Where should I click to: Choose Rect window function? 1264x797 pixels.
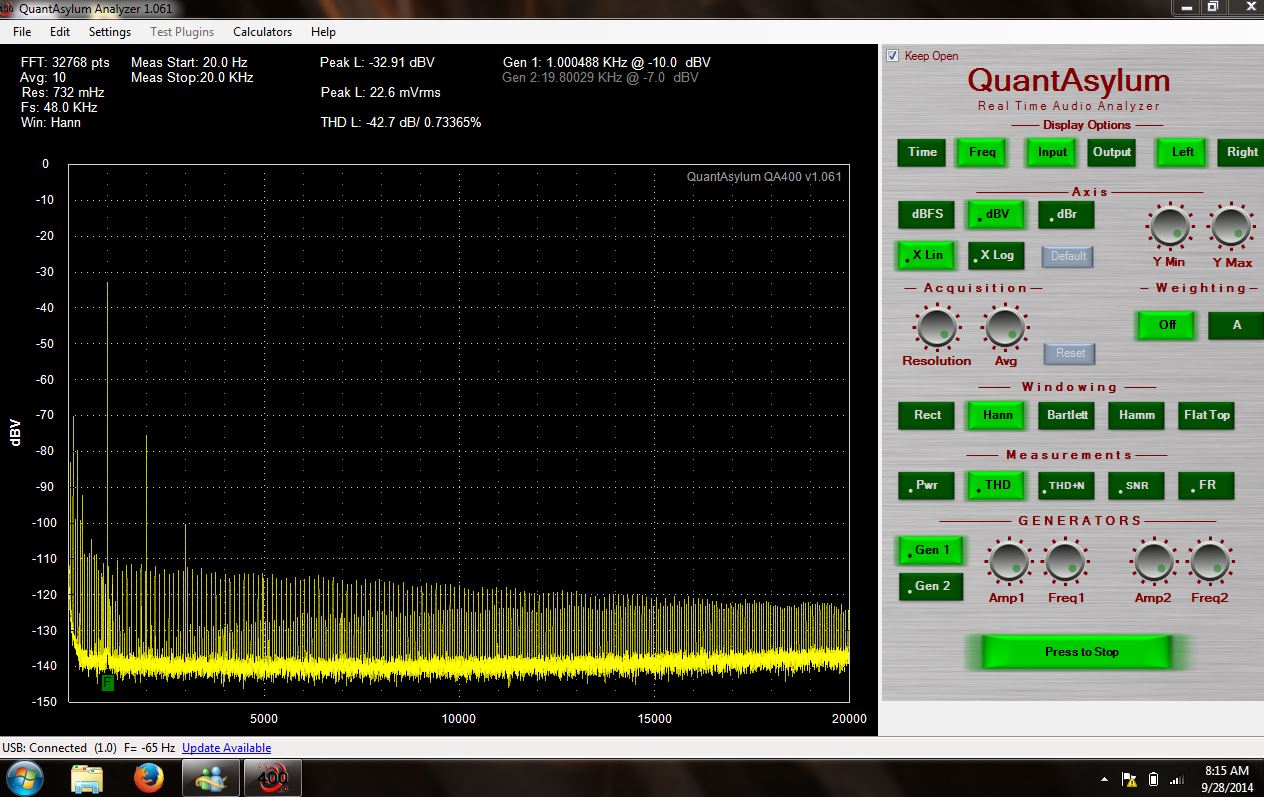927,415
